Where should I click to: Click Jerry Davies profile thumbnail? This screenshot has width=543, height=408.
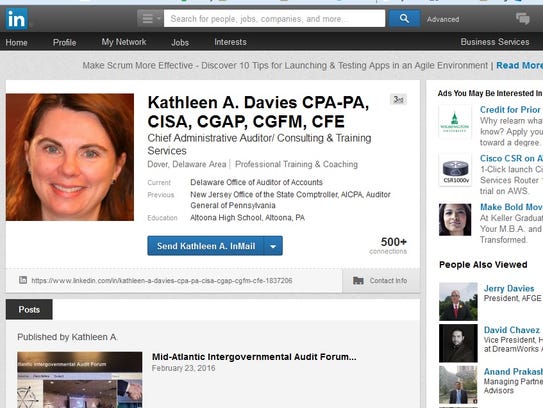coord(458,301)
